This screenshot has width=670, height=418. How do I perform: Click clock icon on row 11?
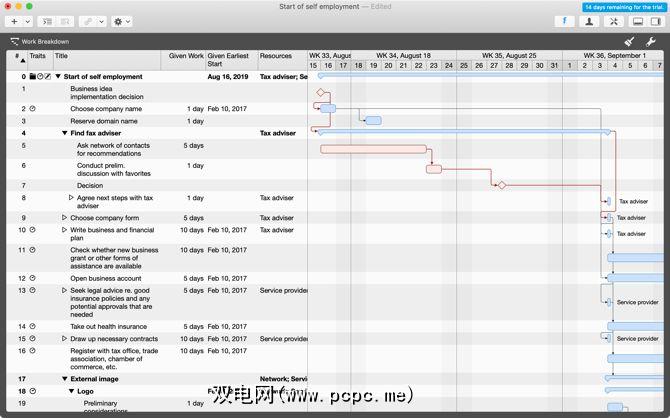coord(32,250)
